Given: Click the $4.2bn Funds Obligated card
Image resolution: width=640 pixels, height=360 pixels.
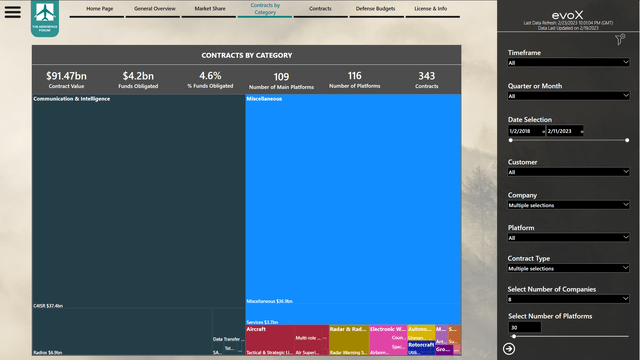Looking at the screenshot, I should pyautogui.click(x=138, y=80).
